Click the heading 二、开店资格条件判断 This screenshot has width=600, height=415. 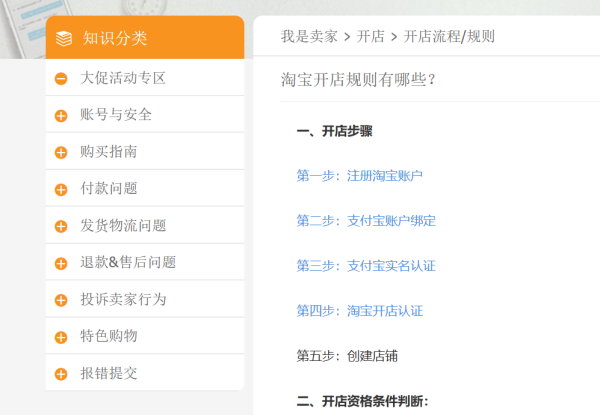(x=362, y=401)
